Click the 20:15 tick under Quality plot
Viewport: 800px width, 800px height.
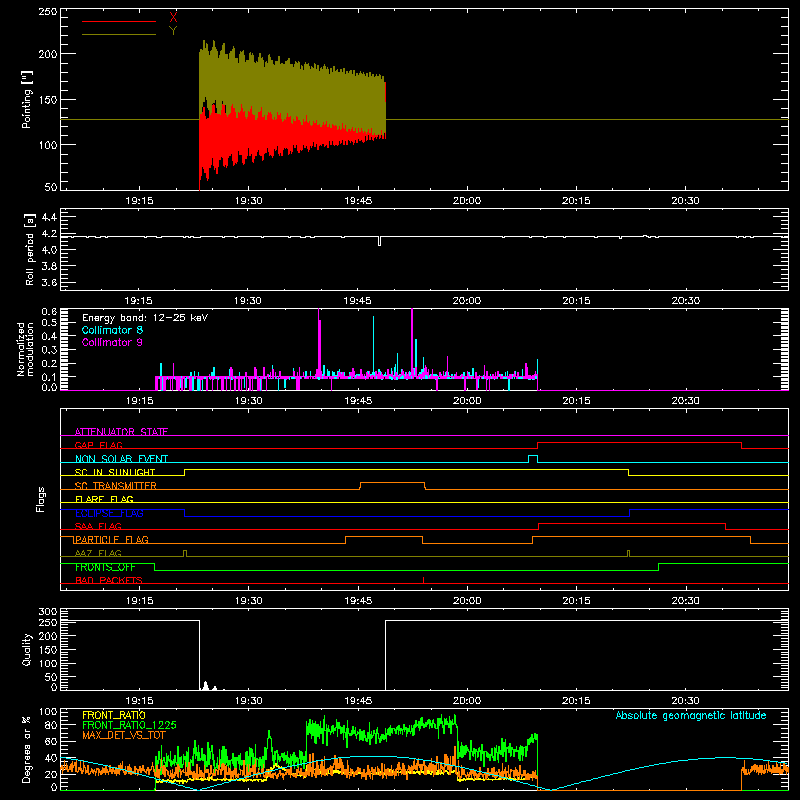(x=576, y=701)
